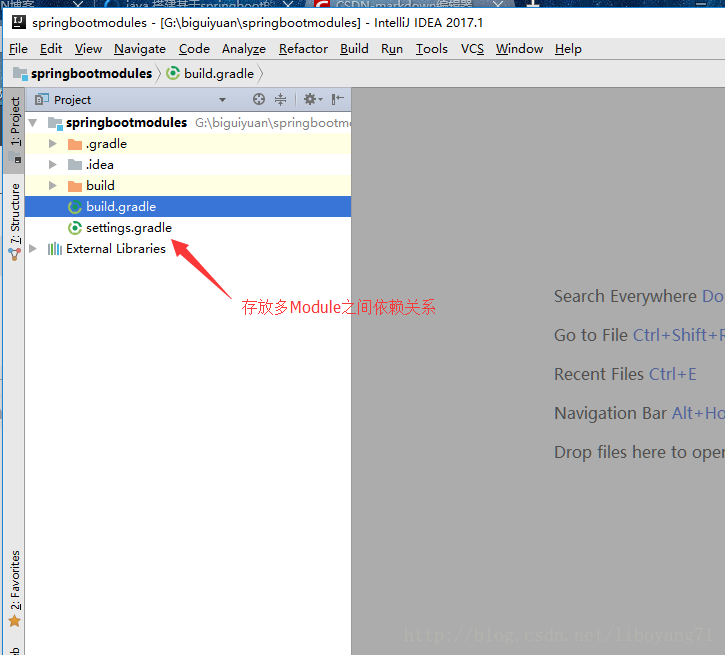Click the Gradle icon beside settings.gradle

74,227
